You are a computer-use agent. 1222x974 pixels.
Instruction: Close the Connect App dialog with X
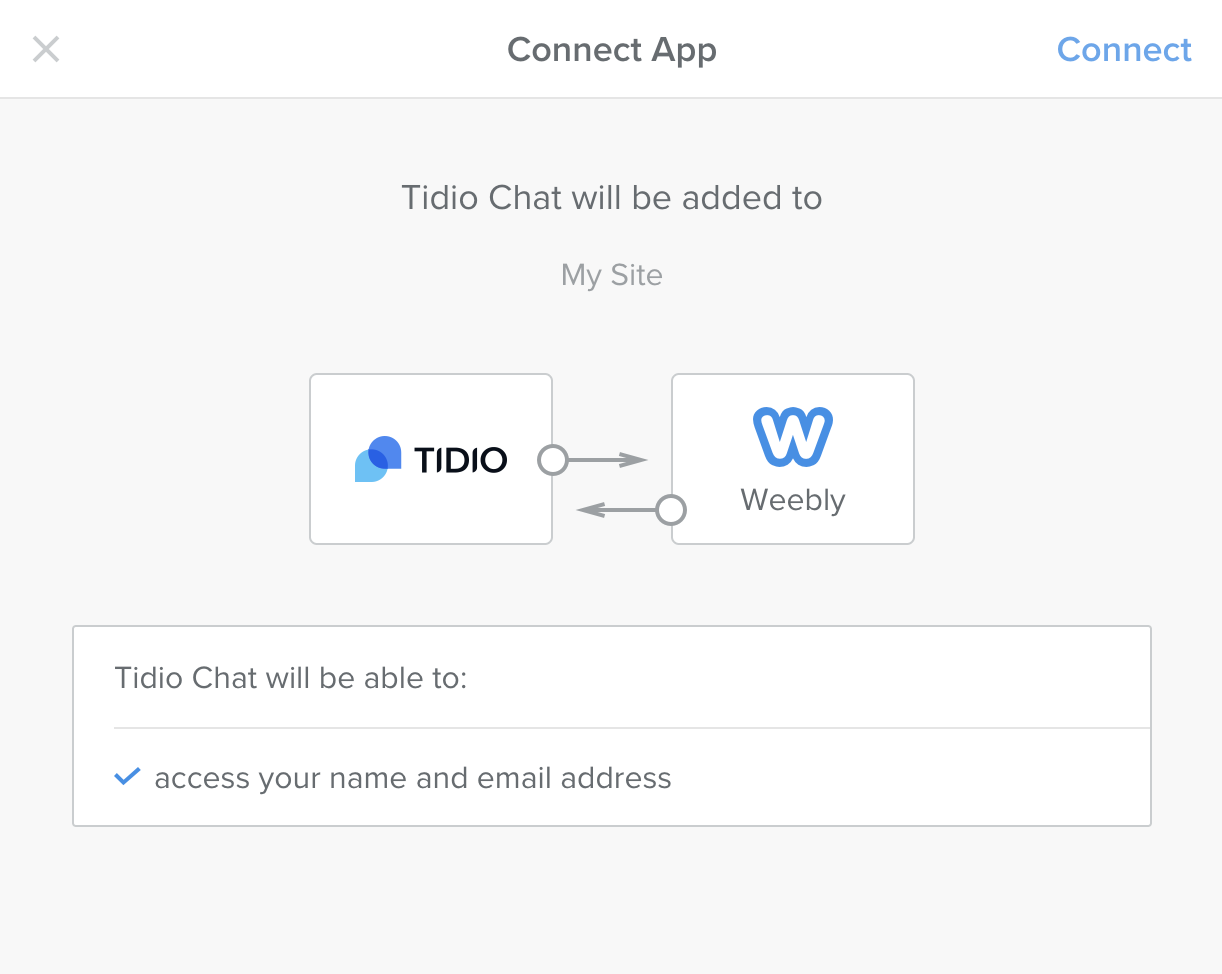point(46,49)
